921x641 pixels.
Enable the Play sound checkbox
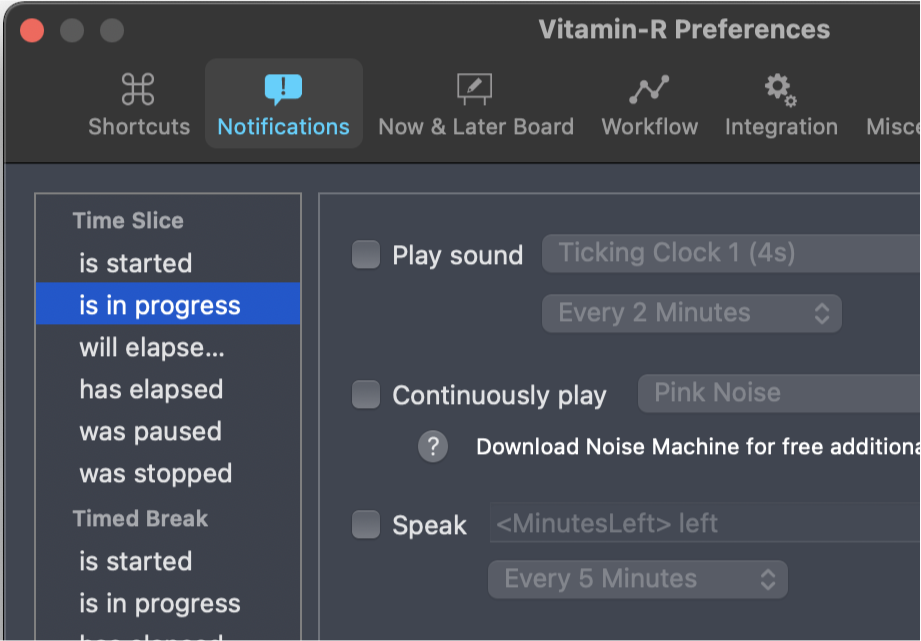[366, 254]
